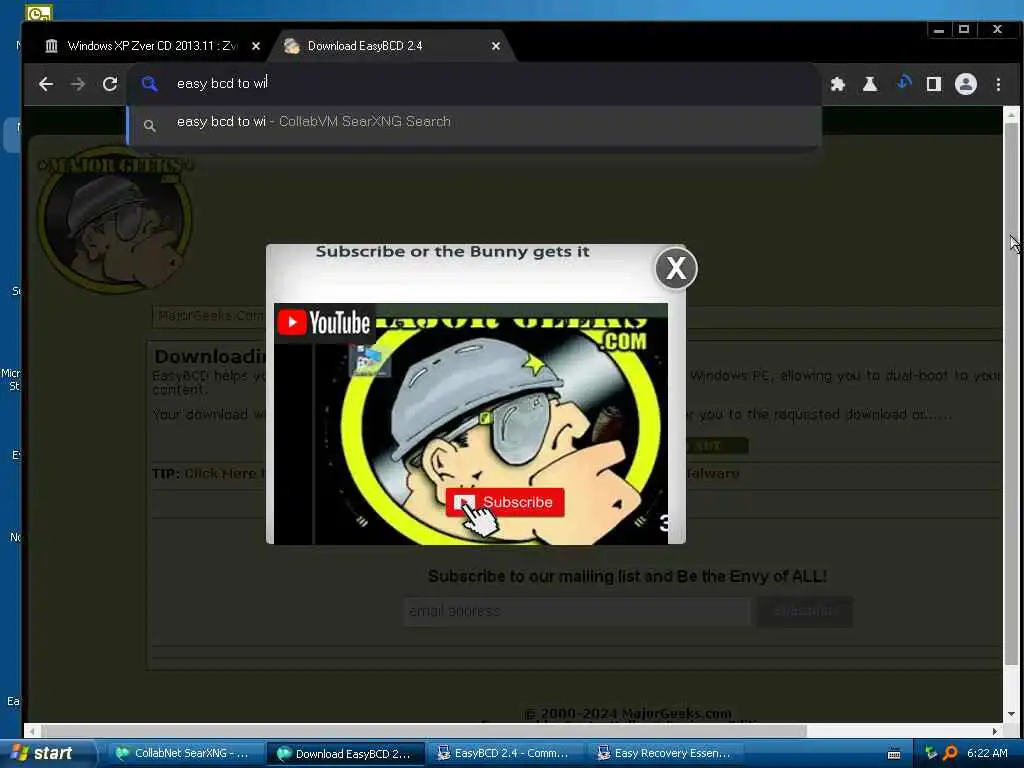The image size is (1024, 768).
Task: Click the horizontal scroll-right arrow
Action: coord(995,731)
